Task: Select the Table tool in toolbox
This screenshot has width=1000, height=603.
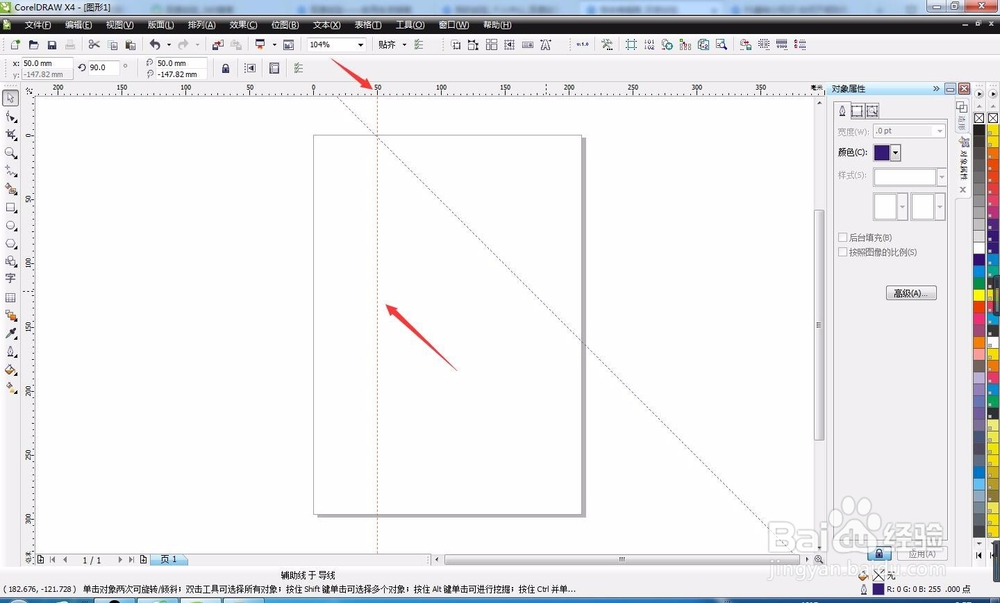Action: [x=11, y=298]
